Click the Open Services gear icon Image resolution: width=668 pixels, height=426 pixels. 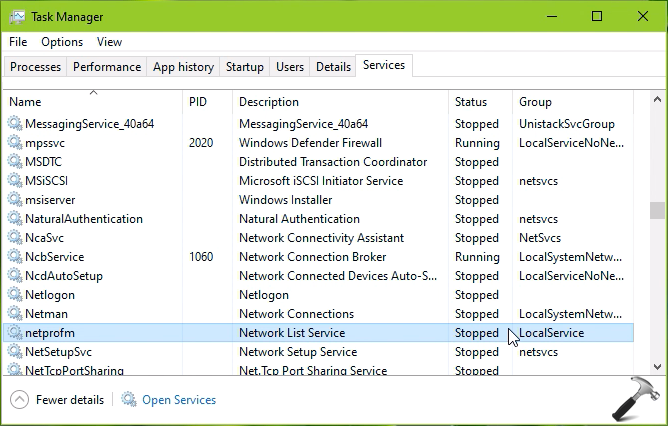(129, 400)
